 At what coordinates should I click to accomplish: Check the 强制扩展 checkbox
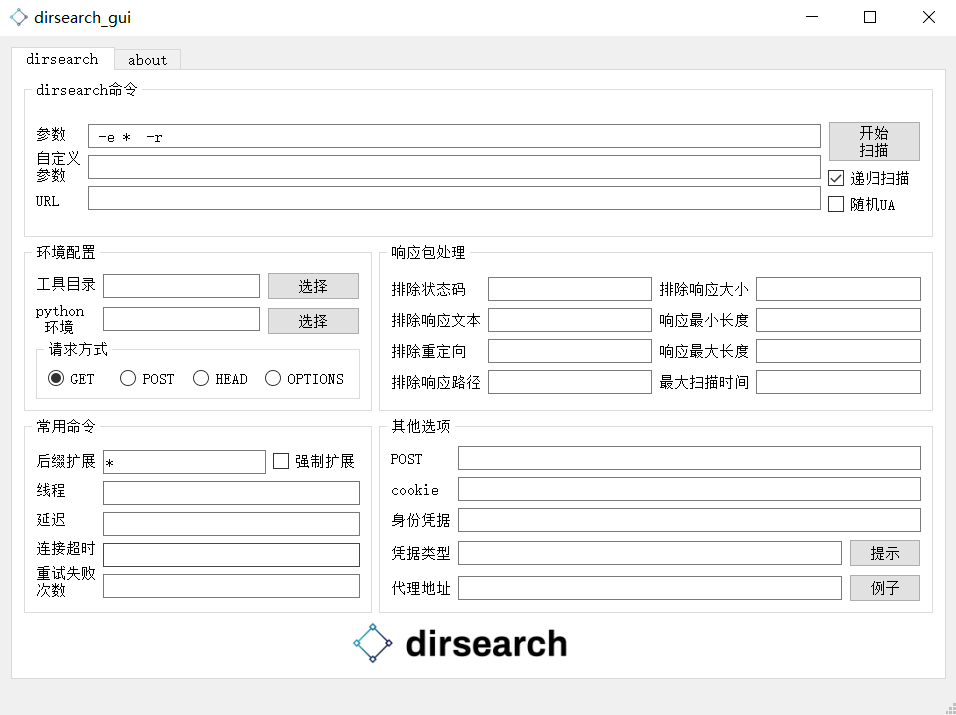pyautogui.click(x=280, y=461)
